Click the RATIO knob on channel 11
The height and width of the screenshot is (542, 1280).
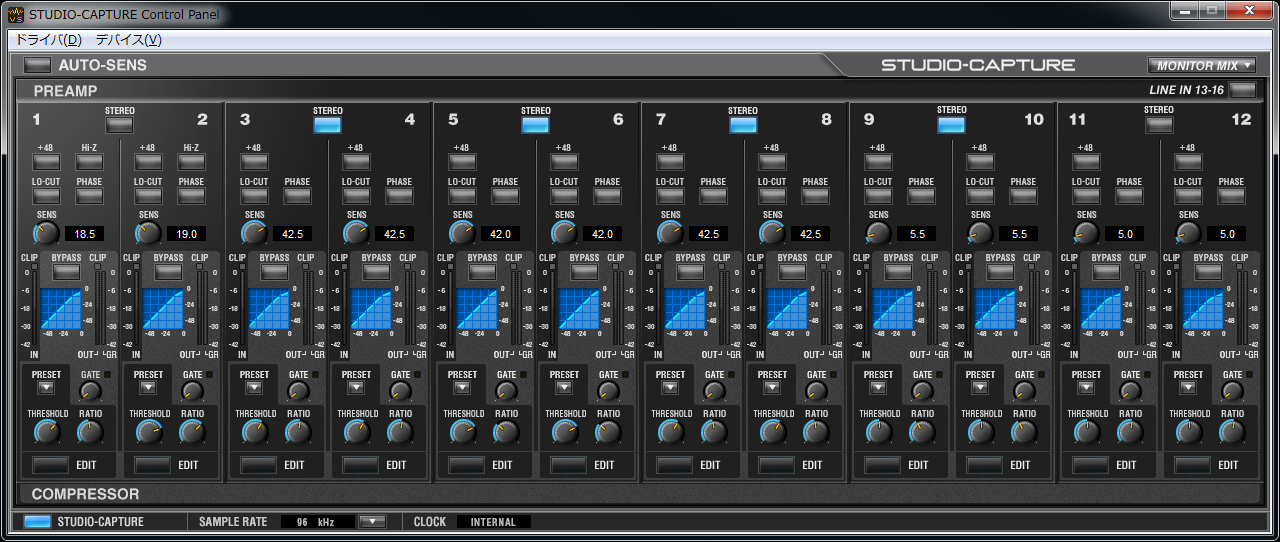(1130, 432)
